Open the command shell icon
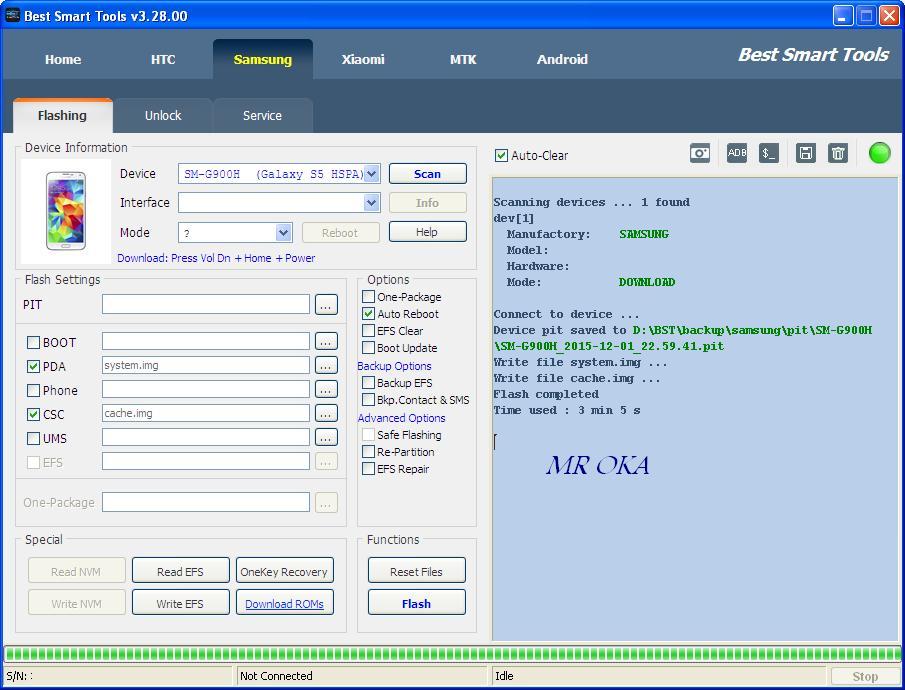 [768, 154]
